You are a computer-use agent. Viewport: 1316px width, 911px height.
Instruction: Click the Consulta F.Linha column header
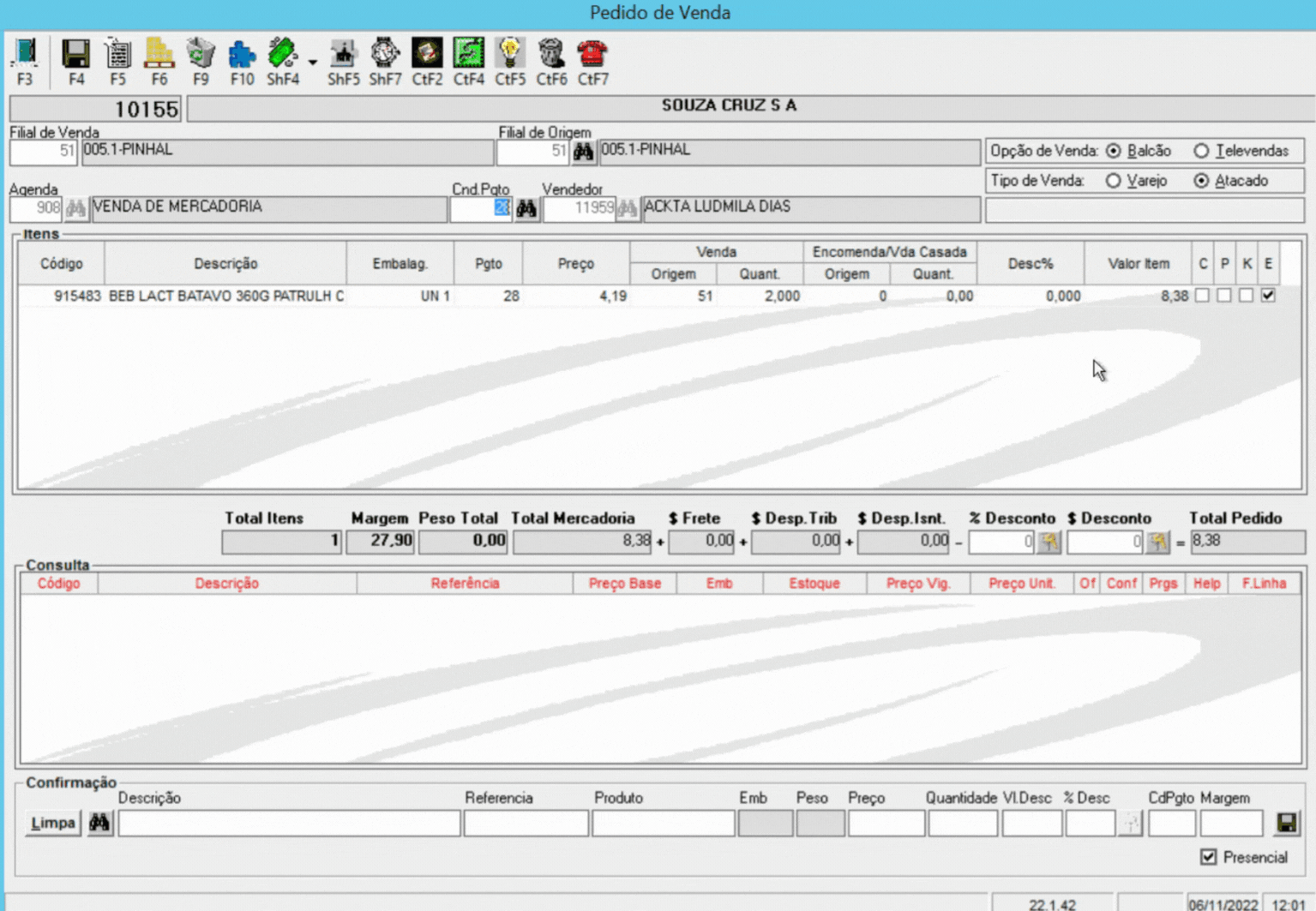[x=1264, y=584]
